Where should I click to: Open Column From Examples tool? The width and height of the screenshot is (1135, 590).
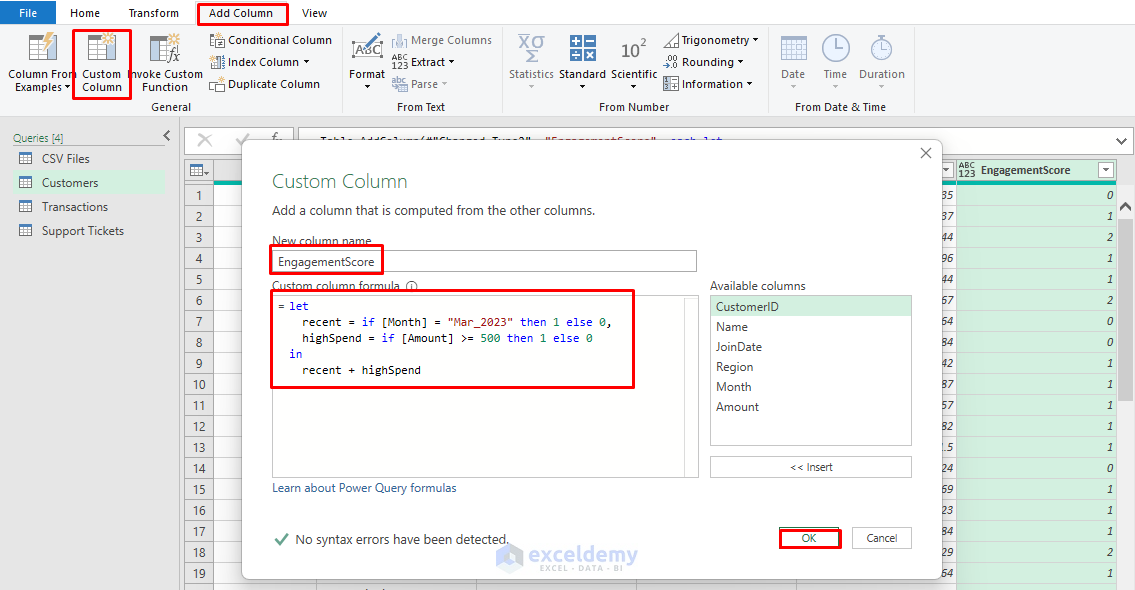coord(41,64)
